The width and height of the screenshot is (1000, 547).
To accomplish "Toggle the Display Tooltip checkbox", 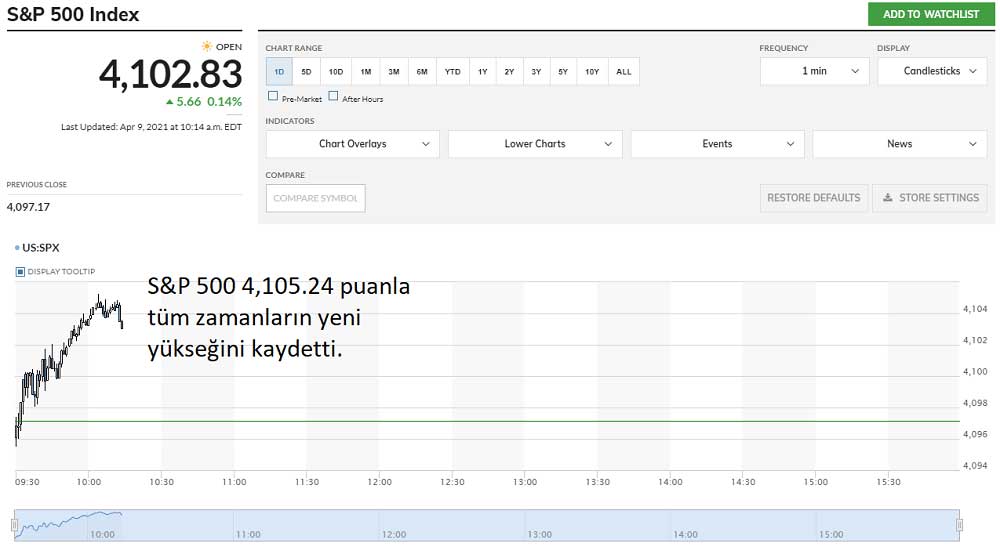I will (20, 272).
